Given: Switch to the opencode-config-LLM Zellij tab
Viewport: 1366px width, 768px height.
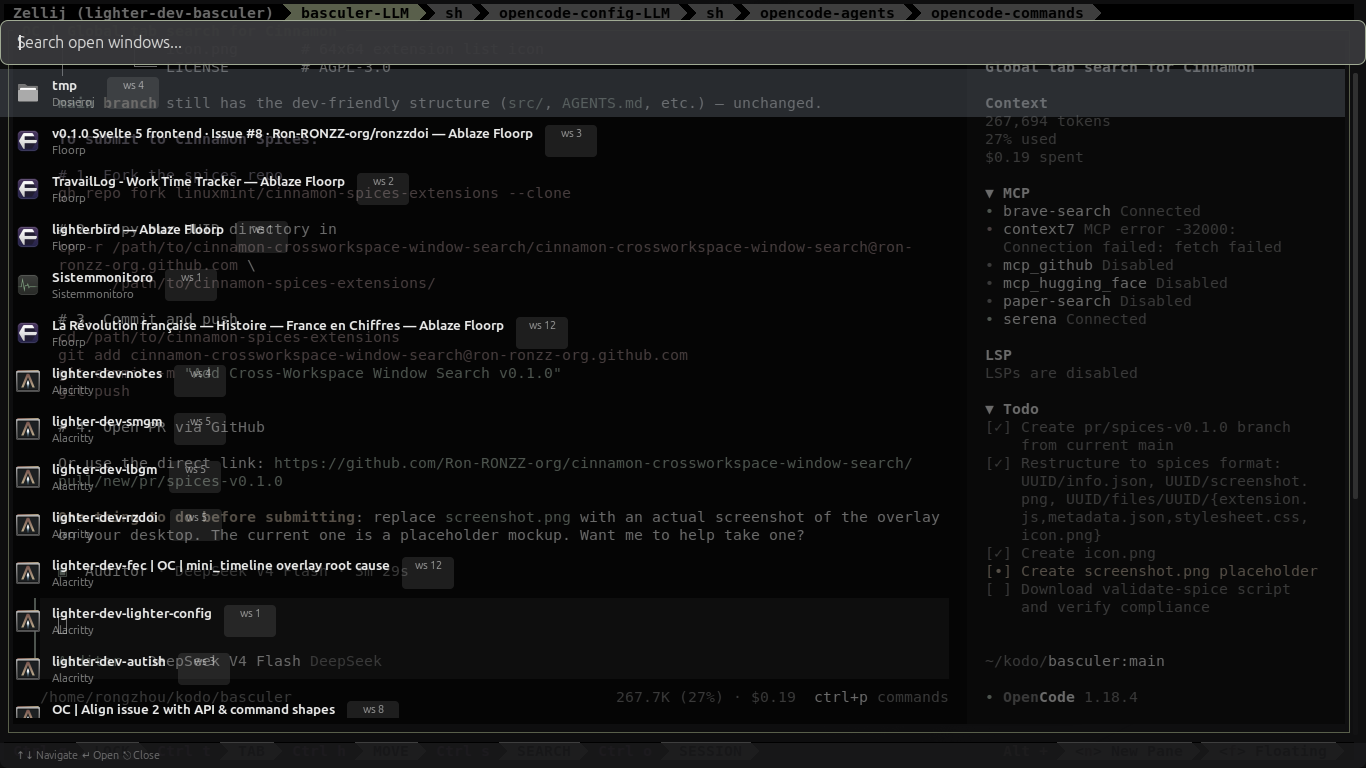Looking at the screenshot, I should point(584,13).
